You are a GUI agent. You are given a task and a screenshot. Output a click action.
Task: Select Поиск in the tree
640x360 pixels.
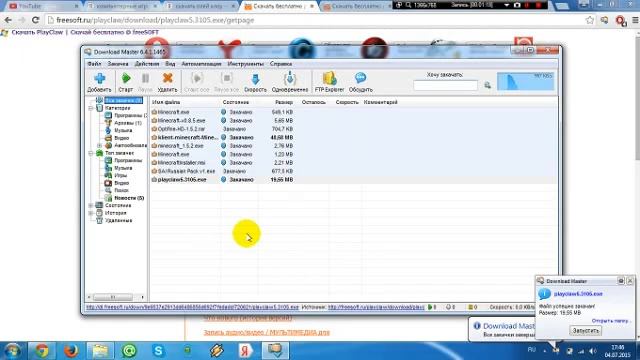(x=122, y=191)
